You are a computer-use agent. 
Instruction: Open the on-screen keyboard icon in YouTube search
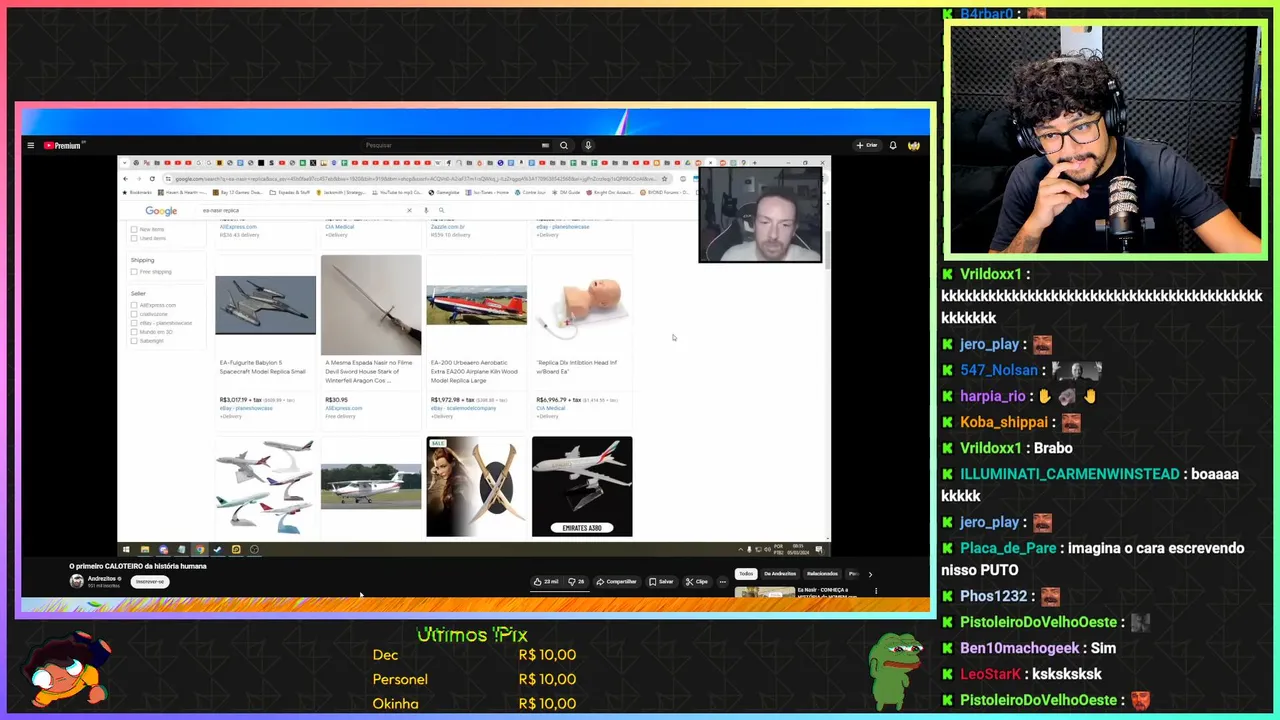[x=545, y=145]
